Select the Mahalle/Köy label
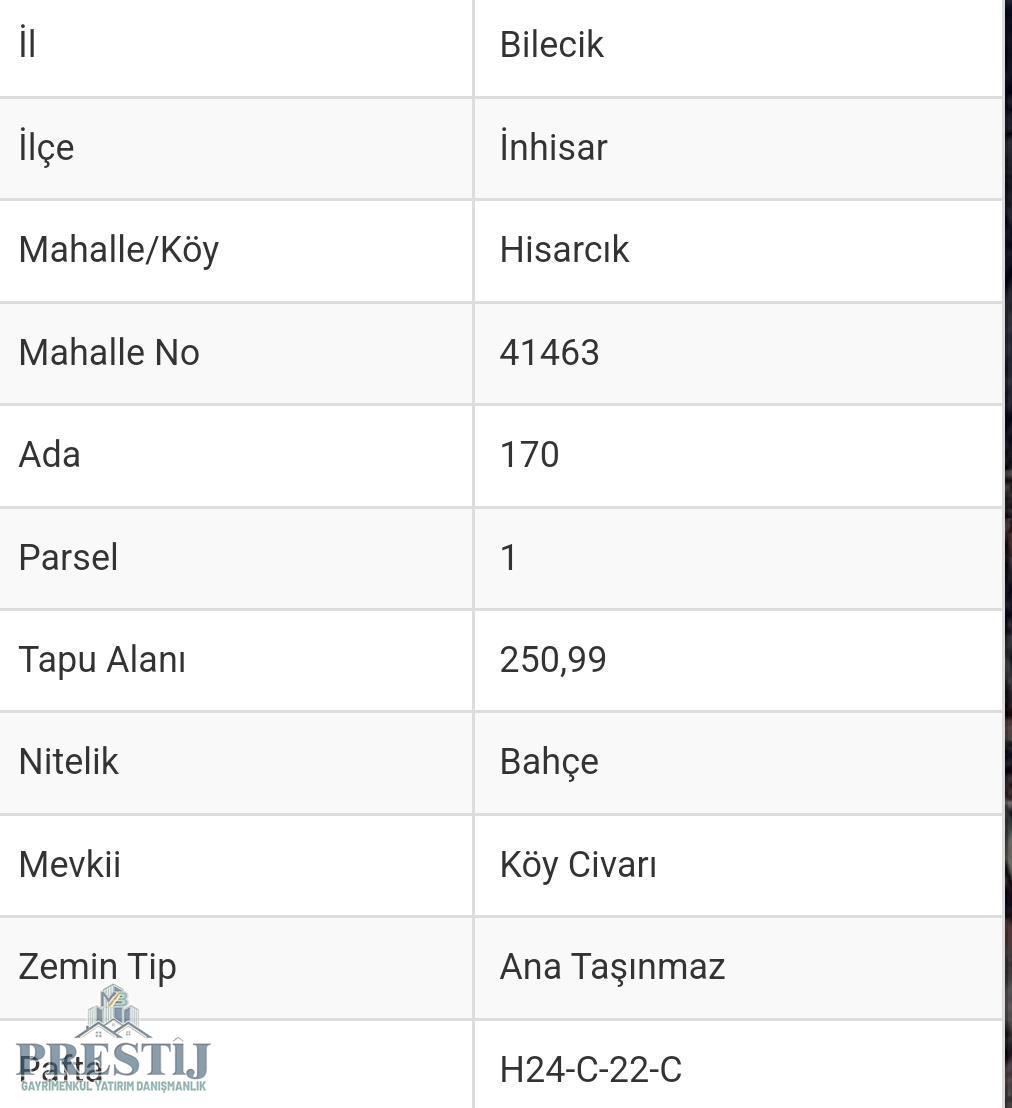The width and height of the screenshot is (1012, 1108). point(119,251)
